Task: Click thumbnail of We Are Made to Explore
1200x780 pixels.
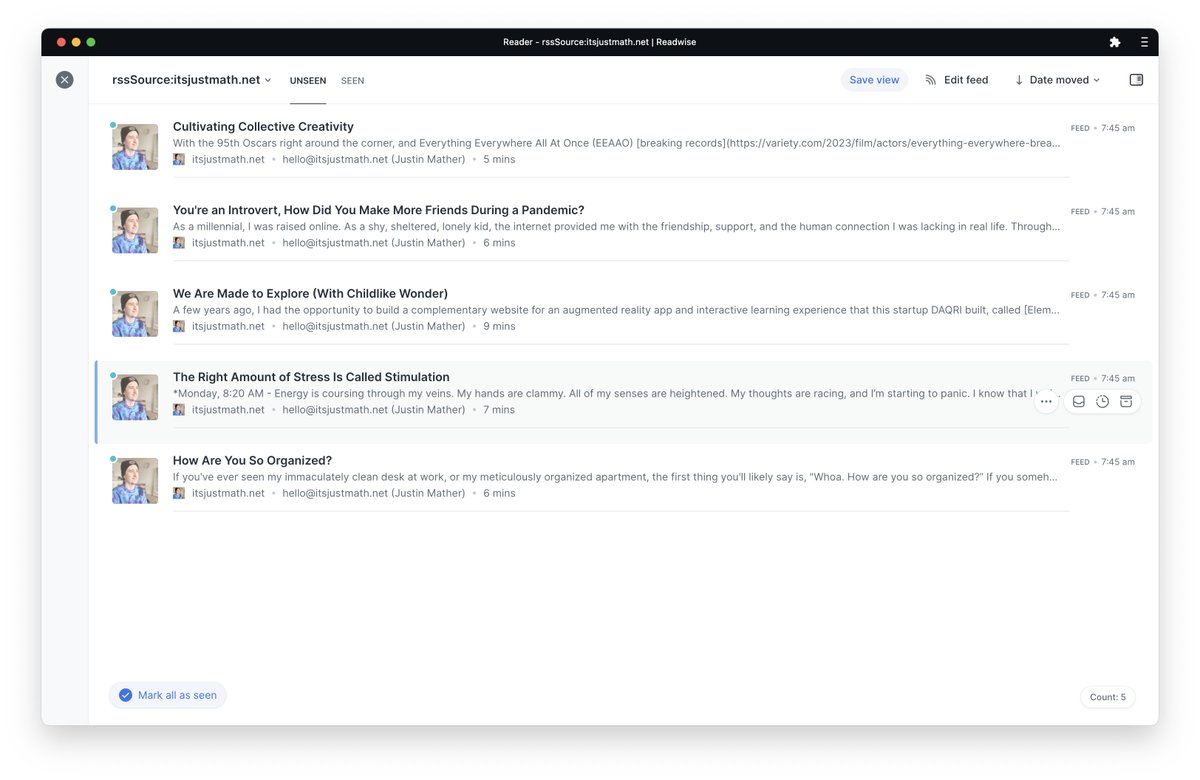Action: (x=135, y=314)
